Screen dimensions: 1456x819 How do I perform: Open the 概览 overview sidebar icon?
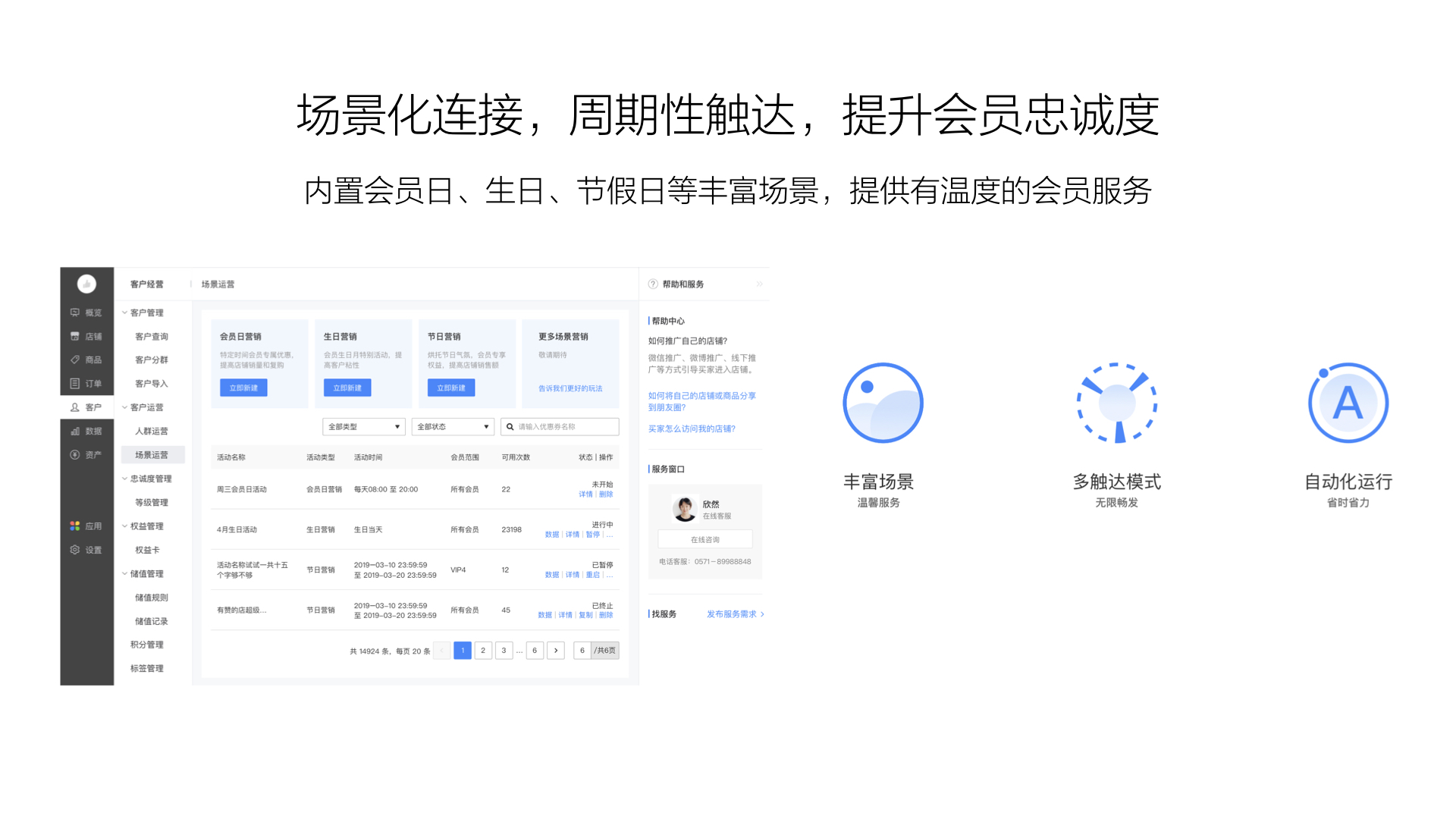pos(75,312)
